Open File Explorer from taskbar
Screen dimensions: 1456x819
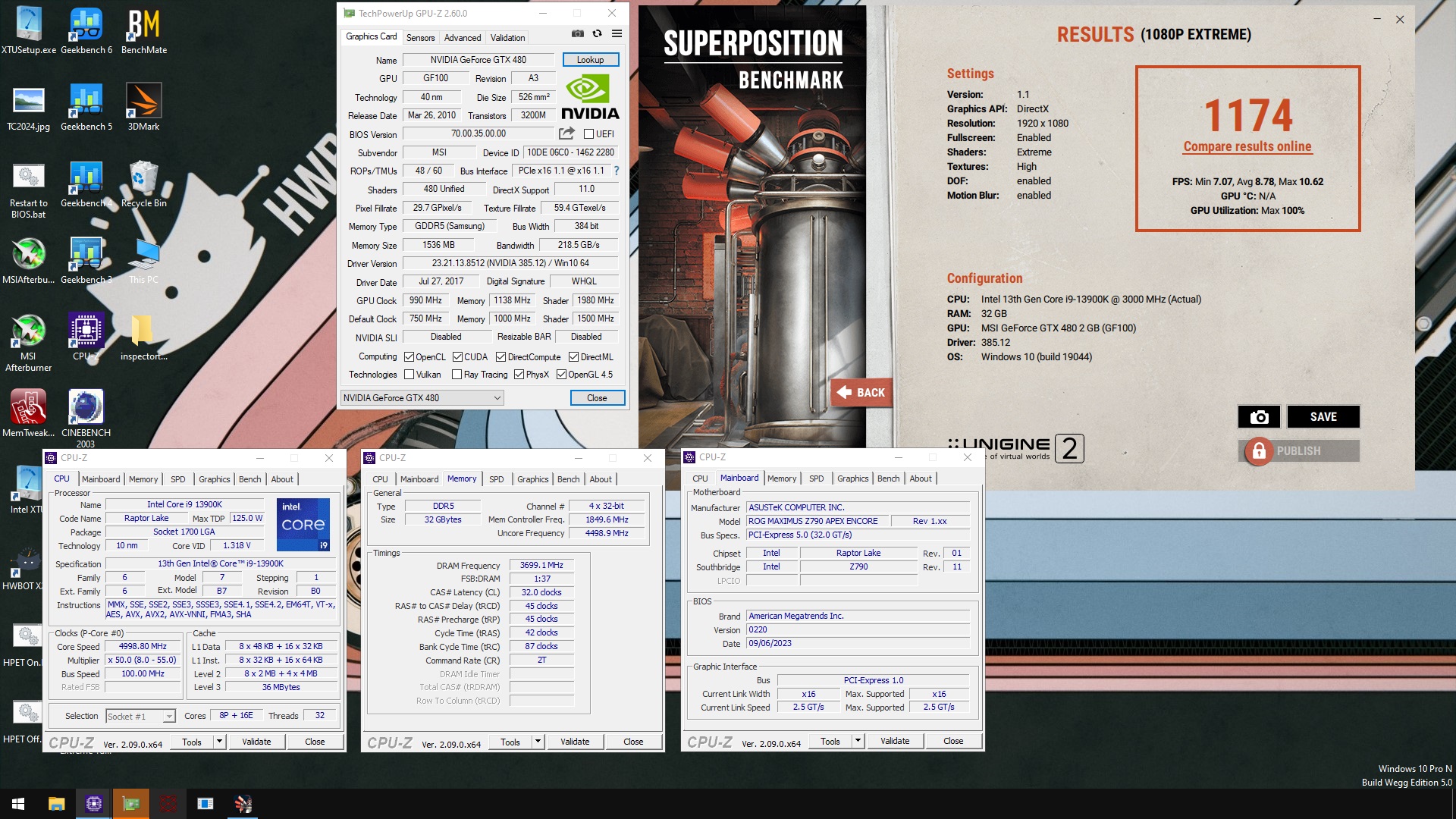click(x=57, y=804)
